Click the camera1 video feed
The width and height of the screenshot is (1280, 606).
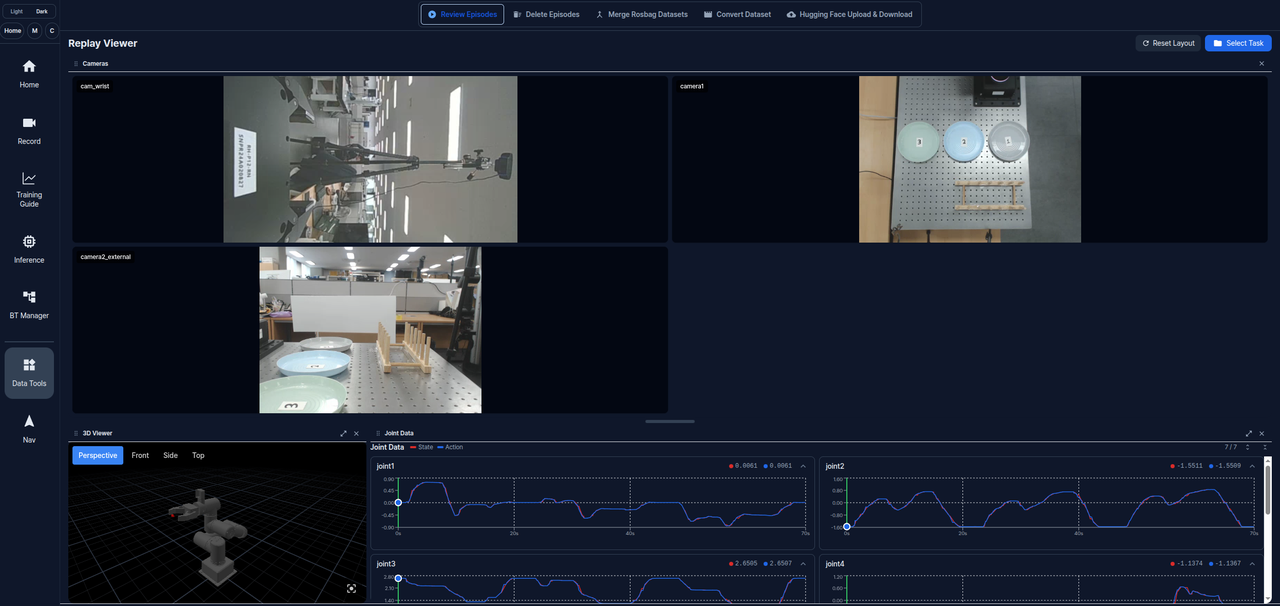click(970, 159)
